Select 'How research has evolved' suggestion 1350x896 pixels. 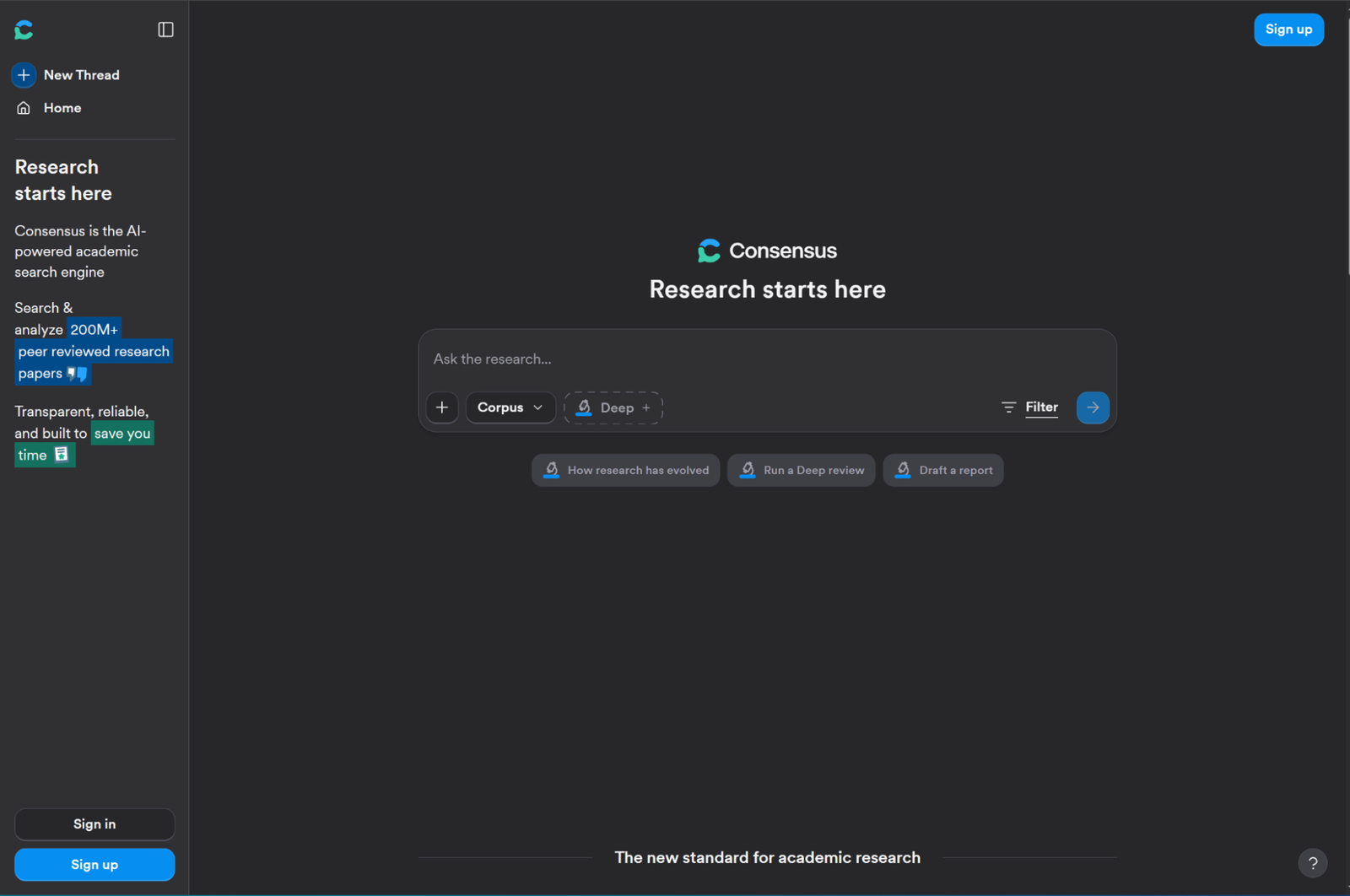point(625,470)
